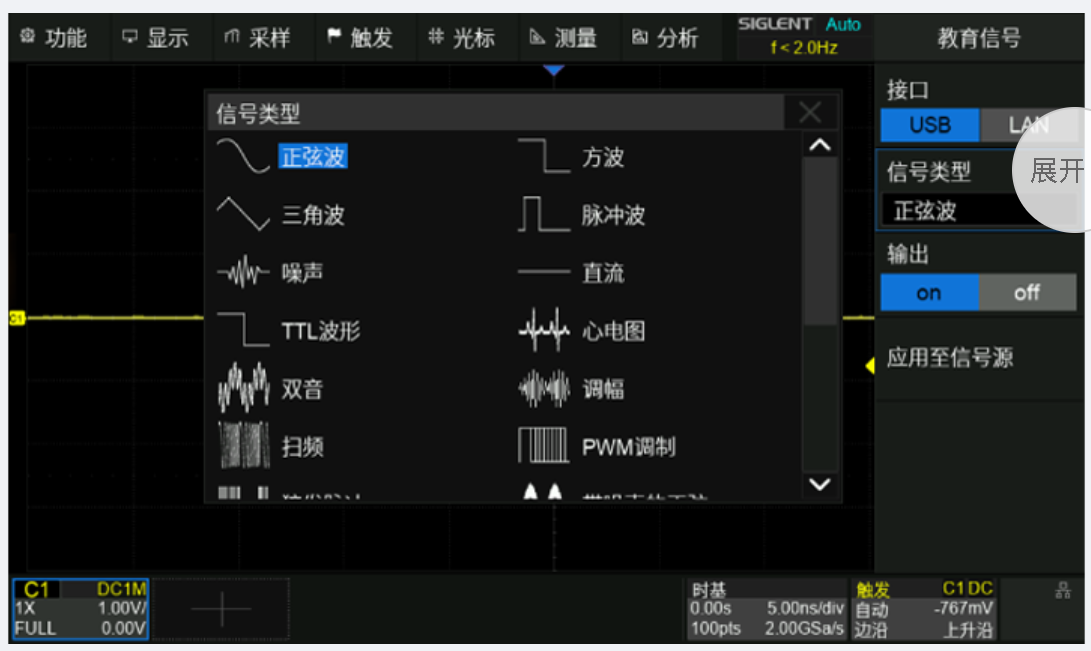Pick the triangle wave (三角波) icon
Image resolution: width=1091 pixels, height=651 pixels.
[x=243, y=214]
